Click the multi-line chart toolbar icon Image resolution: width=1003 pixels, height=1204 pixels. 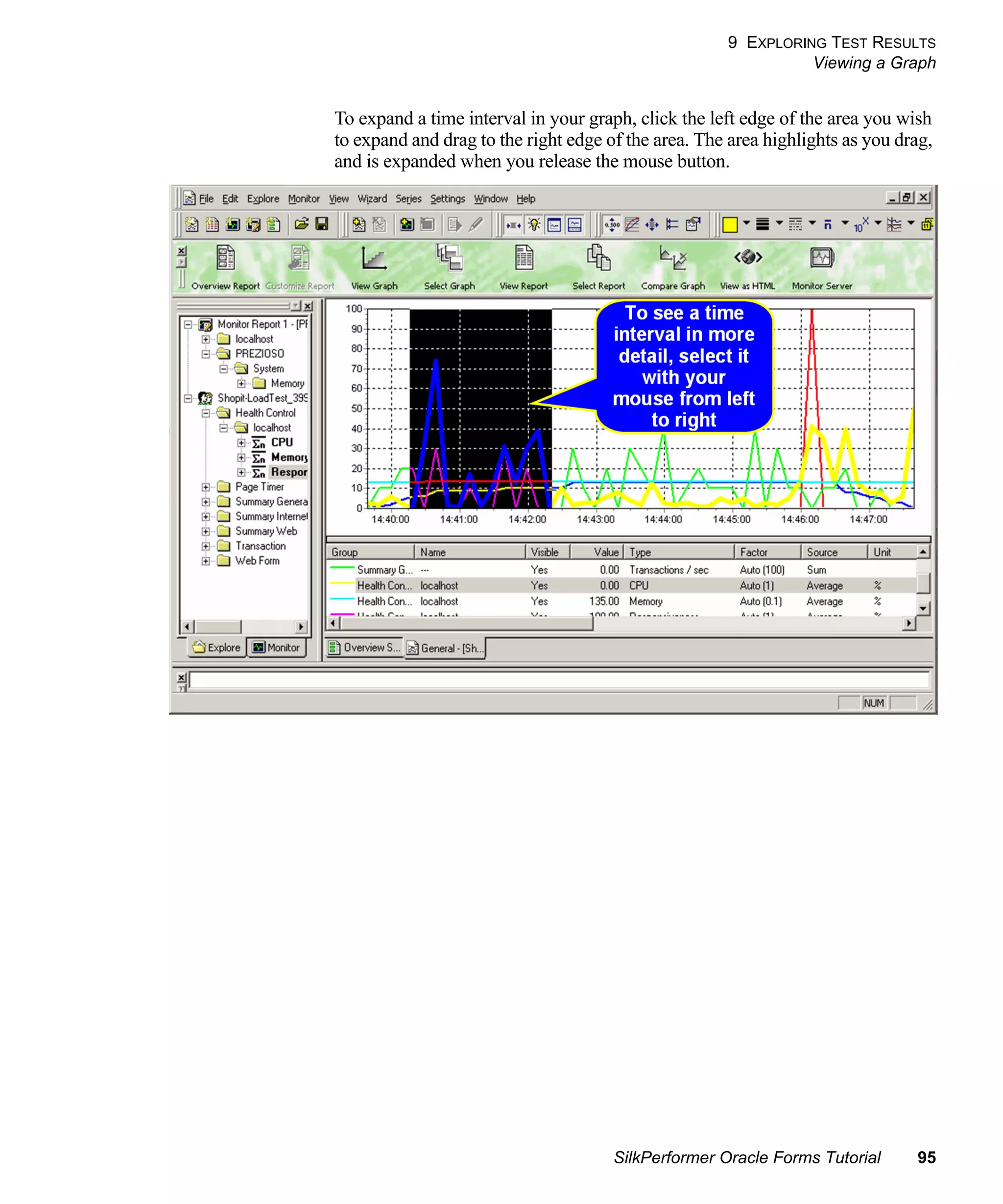[x=893, y=225]
